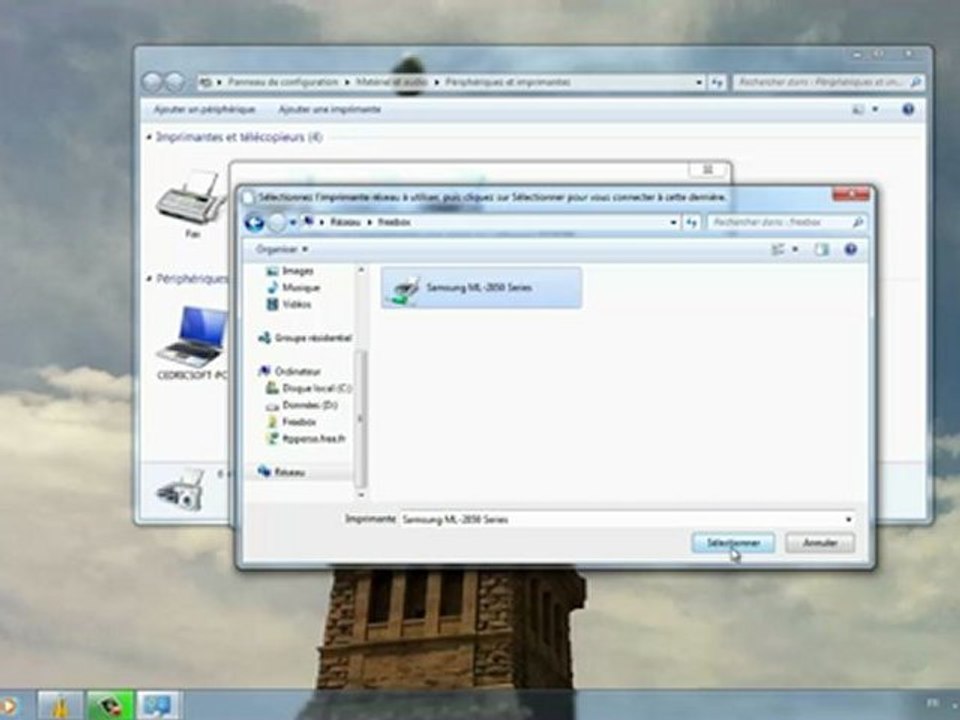Open Données (D:) drive in the navigation pane
Screen dimensions: 960x720
coord(302,405)
